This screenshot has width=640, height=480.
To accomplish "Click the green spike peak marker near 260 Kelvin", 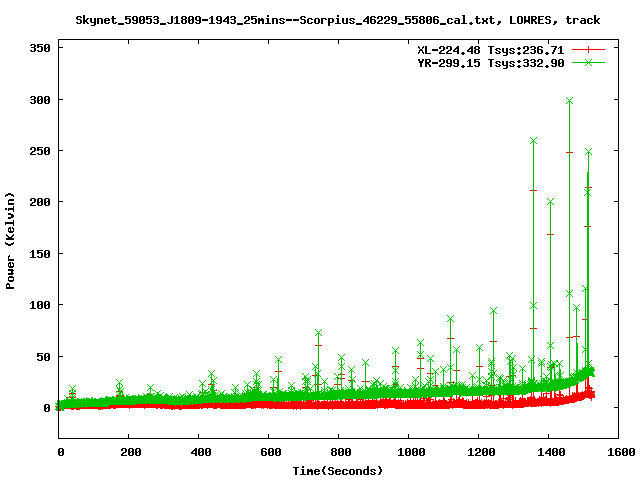I will [x=533, y=140].
